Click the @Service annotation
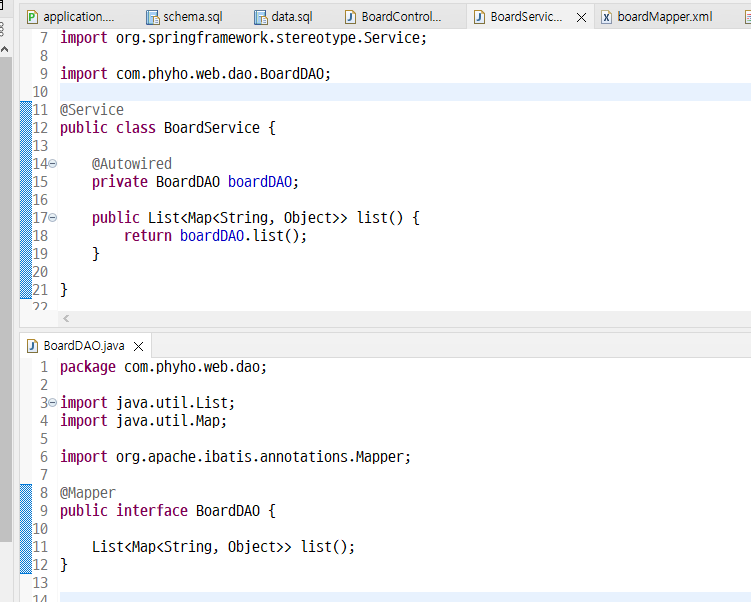 91,110
